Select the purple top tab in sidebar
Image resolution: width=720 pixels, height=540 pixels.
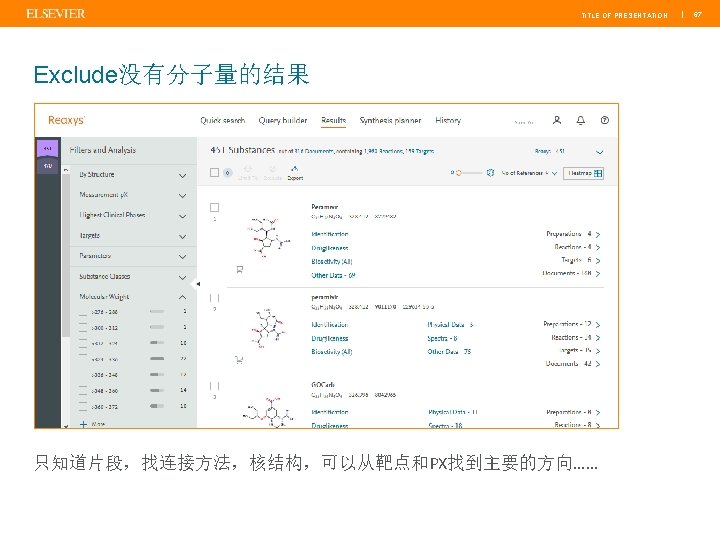click(x=48, y=149)
